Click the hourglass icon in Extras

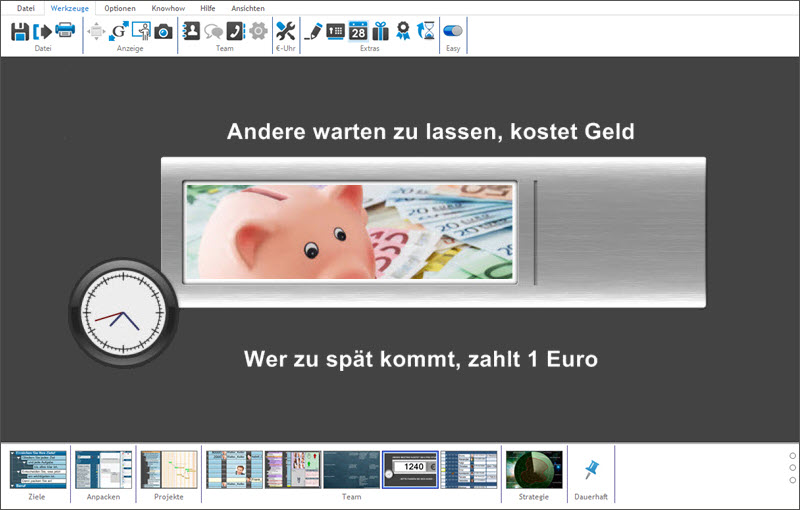[428, 31]
